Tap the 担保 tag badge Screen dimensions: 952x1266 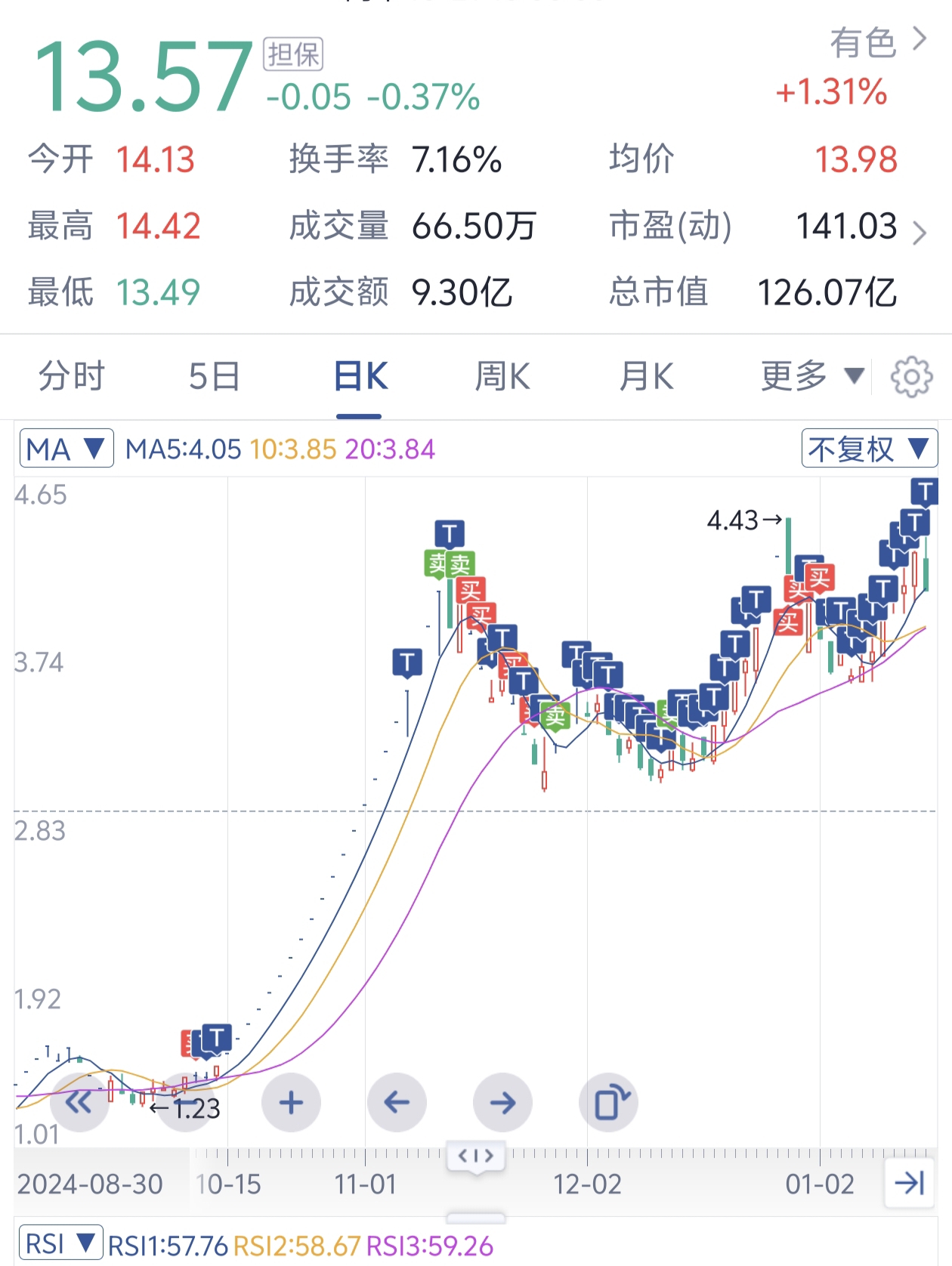(x=293, y=54)
